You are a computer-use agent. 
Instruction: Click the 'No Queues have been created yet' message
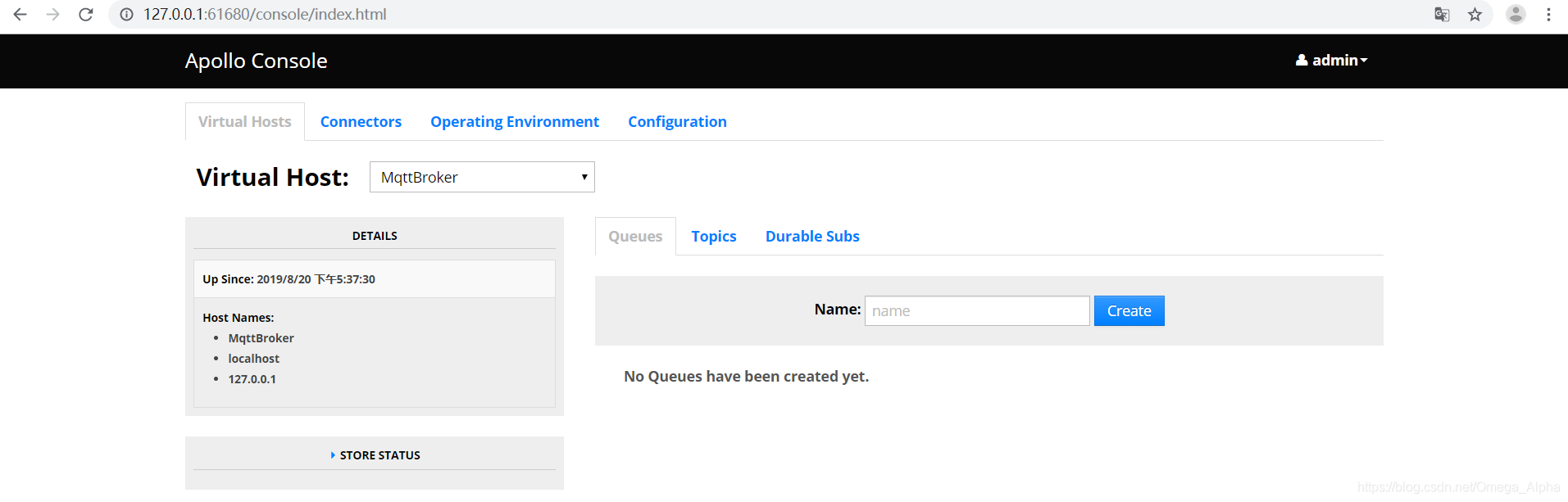coord(746,377)
